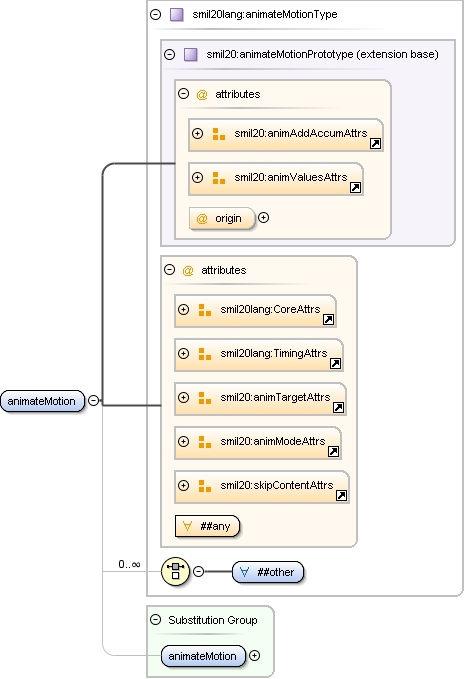Screen dimensions: 465x679
Task: Select animateMotion element in Substitution Group
Action: coord(203,656)
